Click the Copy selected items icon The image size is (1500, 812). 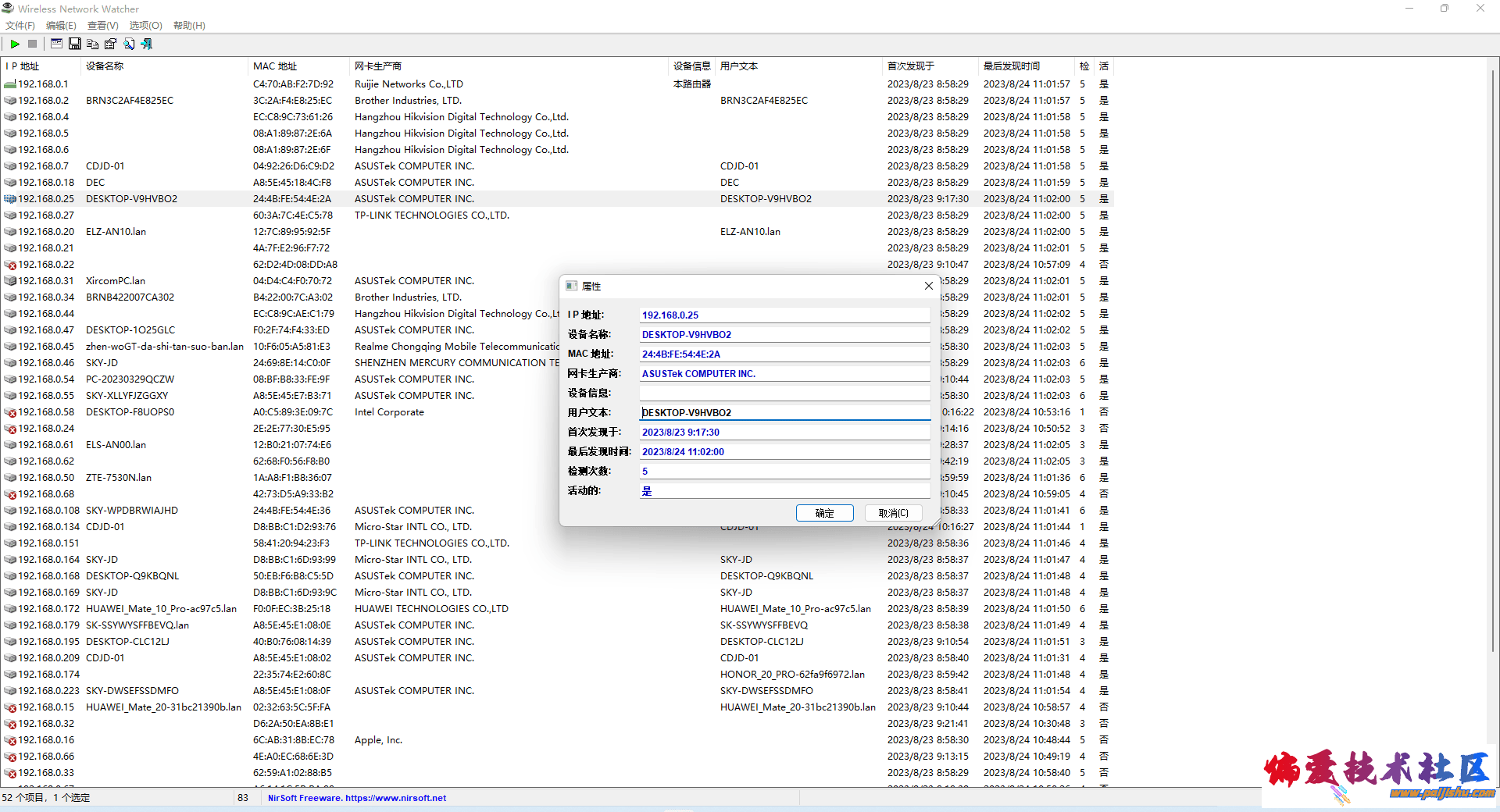coord(93,45)
